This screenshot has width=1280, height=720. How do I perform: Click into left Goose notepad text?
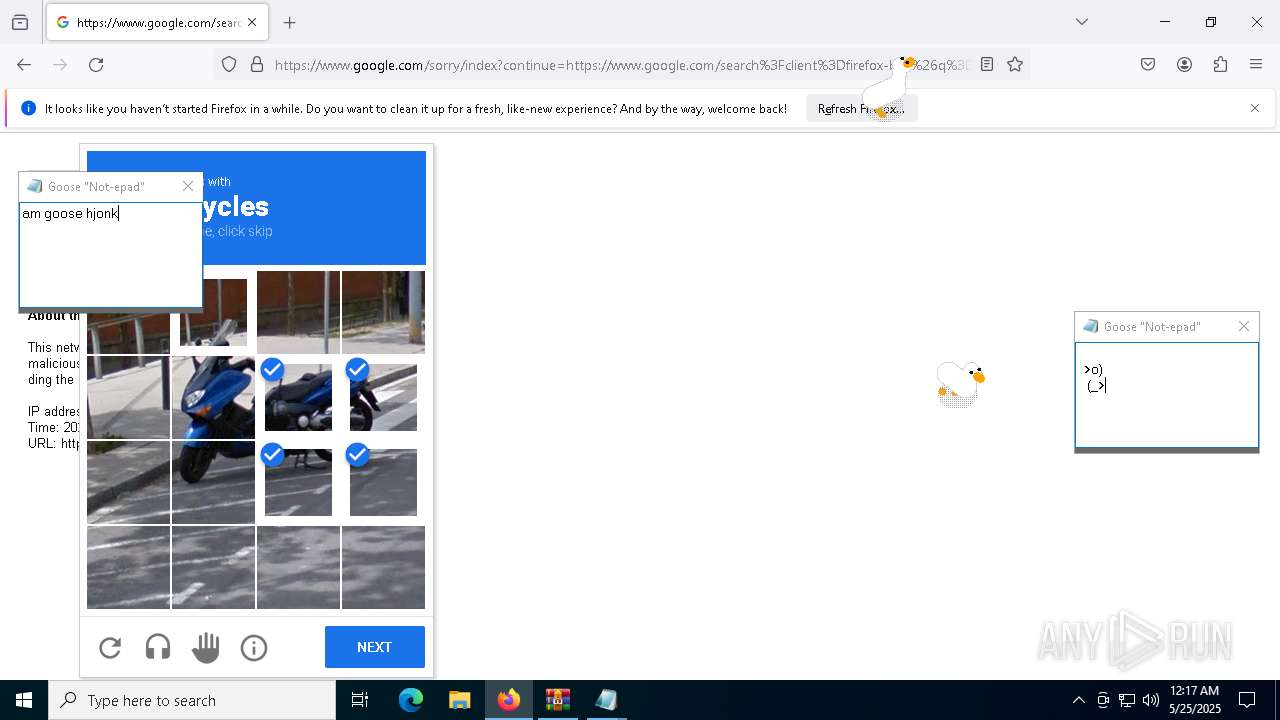click(110, 255)
